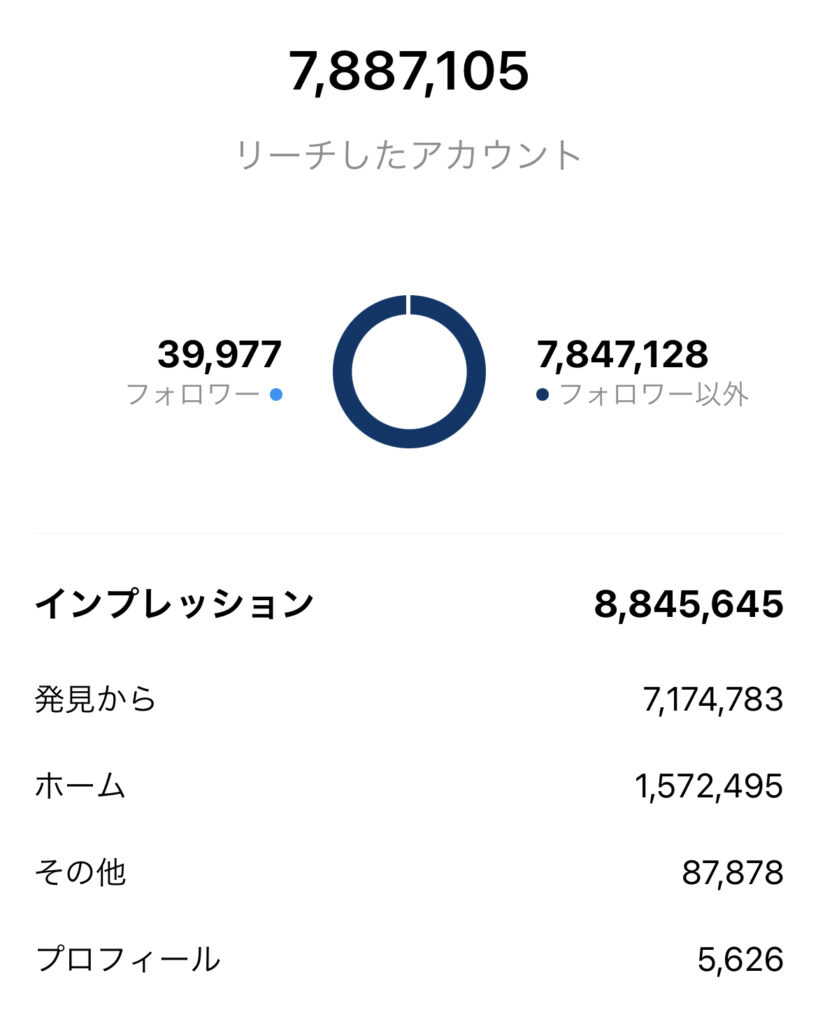This screenshot has width=818, height=1024.
Task: Tap the その他 row label
Action: (x=80, y=872)
